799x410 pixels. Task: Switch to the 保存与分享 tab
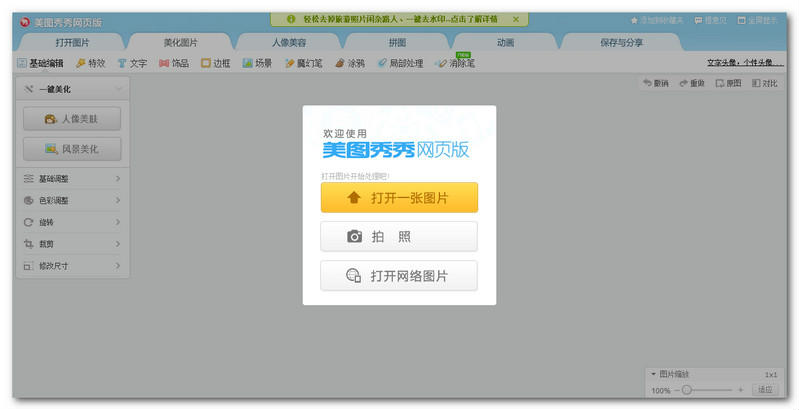pyautogui.click(x=621, y=43)
